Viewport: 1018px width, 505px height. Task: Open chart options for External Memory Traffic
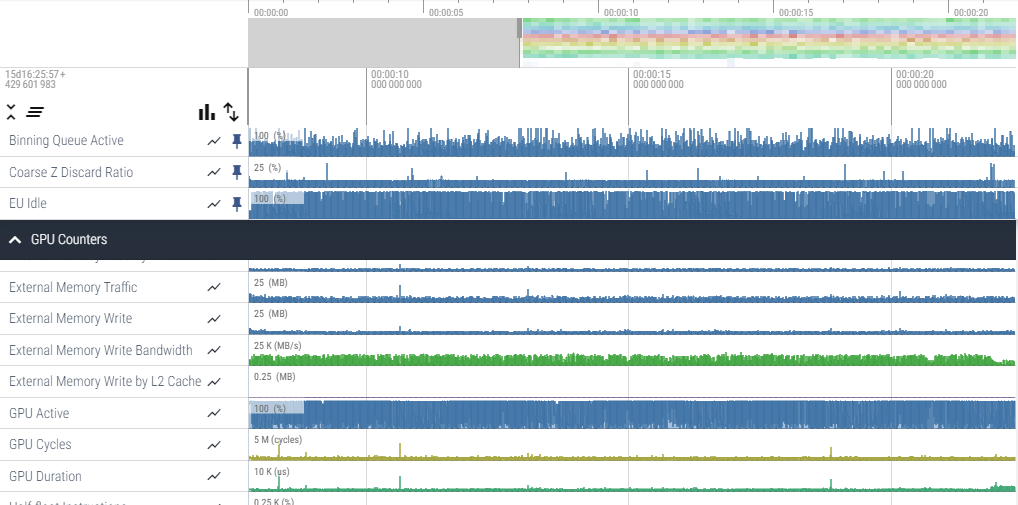coord(214,288)
